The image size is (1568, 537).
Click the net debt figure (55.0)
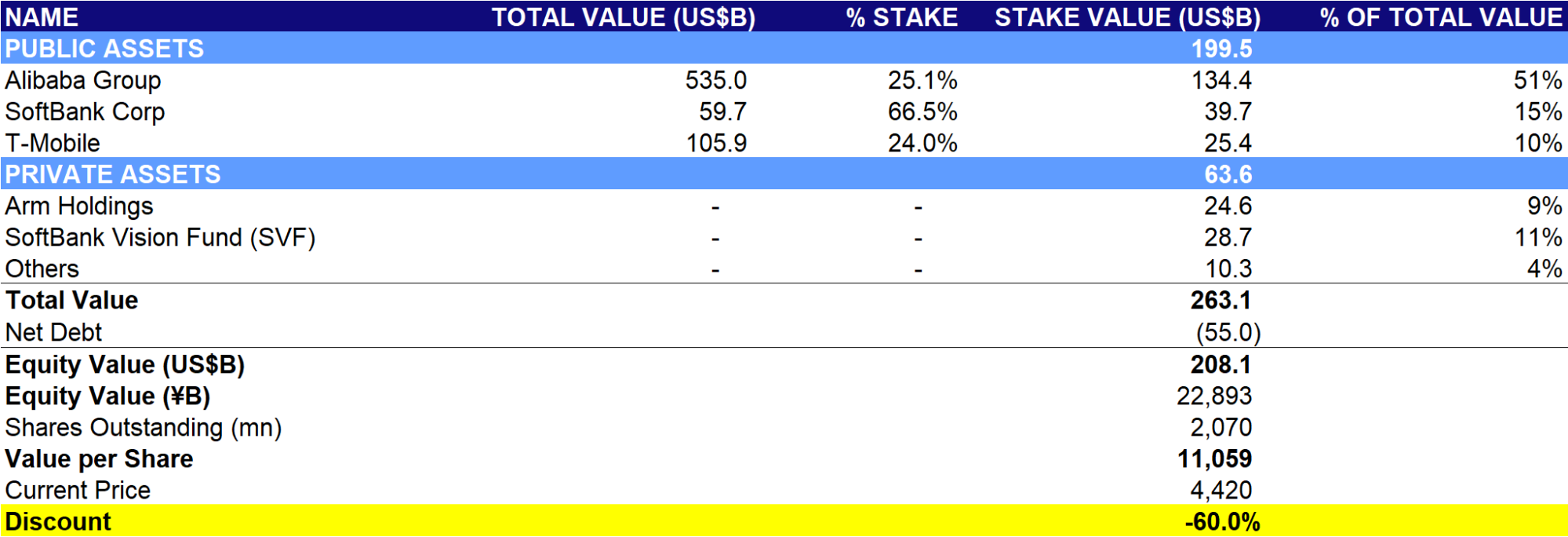coord(1228,333)
